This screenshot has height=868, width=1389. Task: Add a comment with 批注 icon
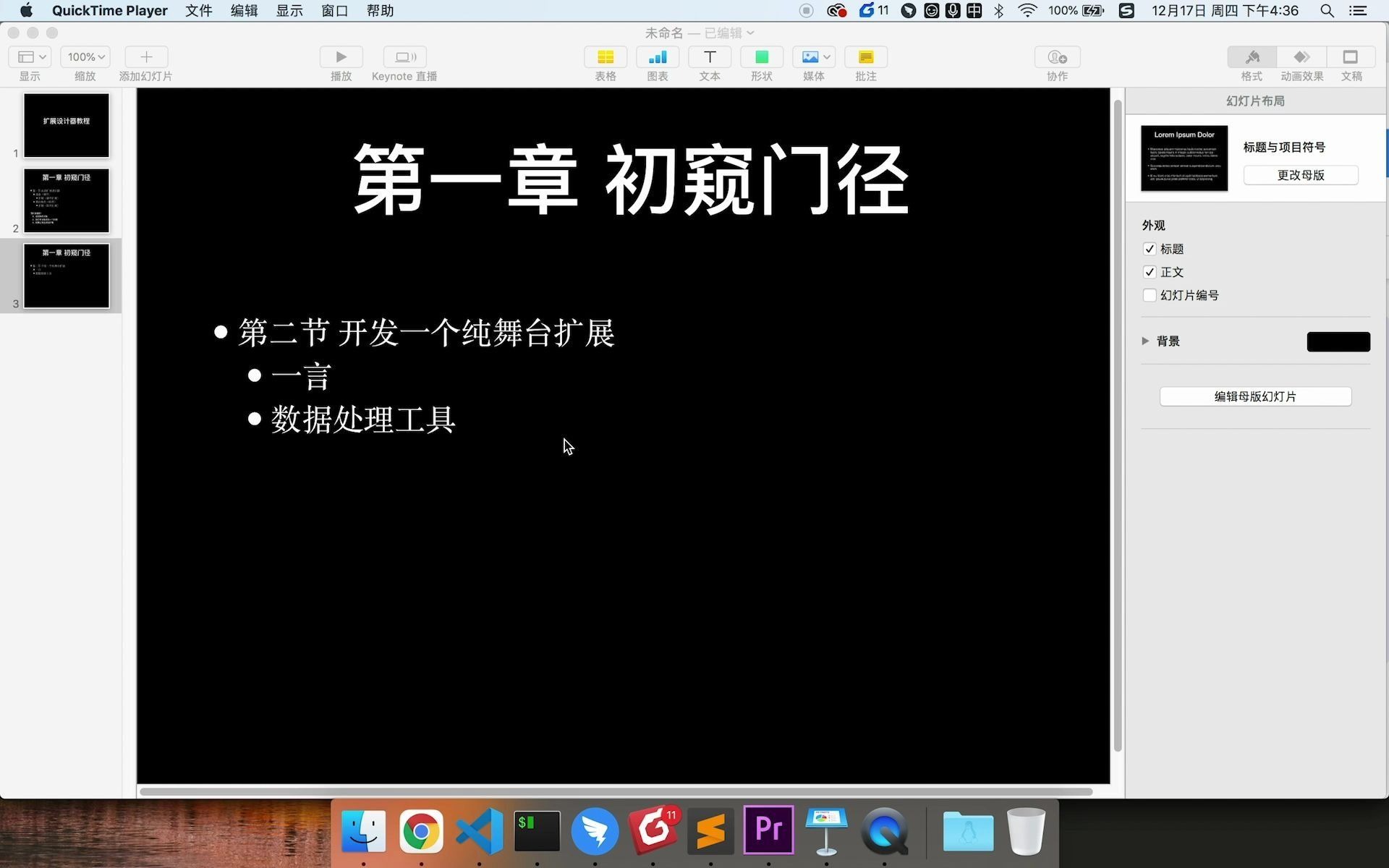click(865, 57)
